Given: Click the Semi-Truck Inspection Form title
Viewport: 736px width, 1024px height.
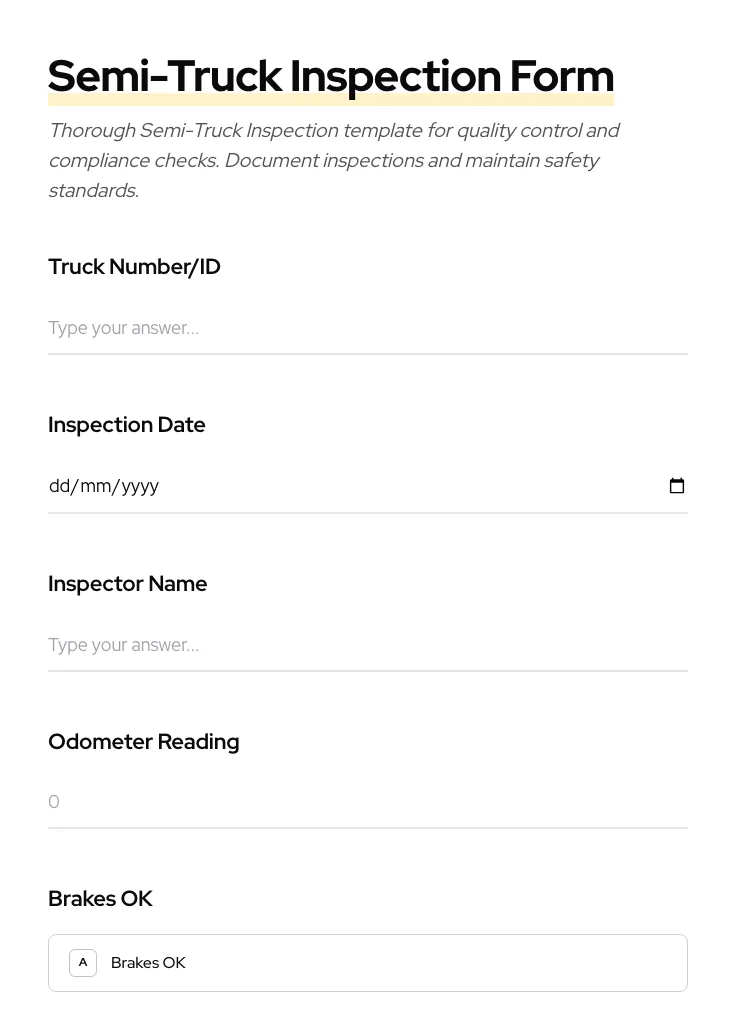Looking at the screenshot, I should tap(331, 75).
